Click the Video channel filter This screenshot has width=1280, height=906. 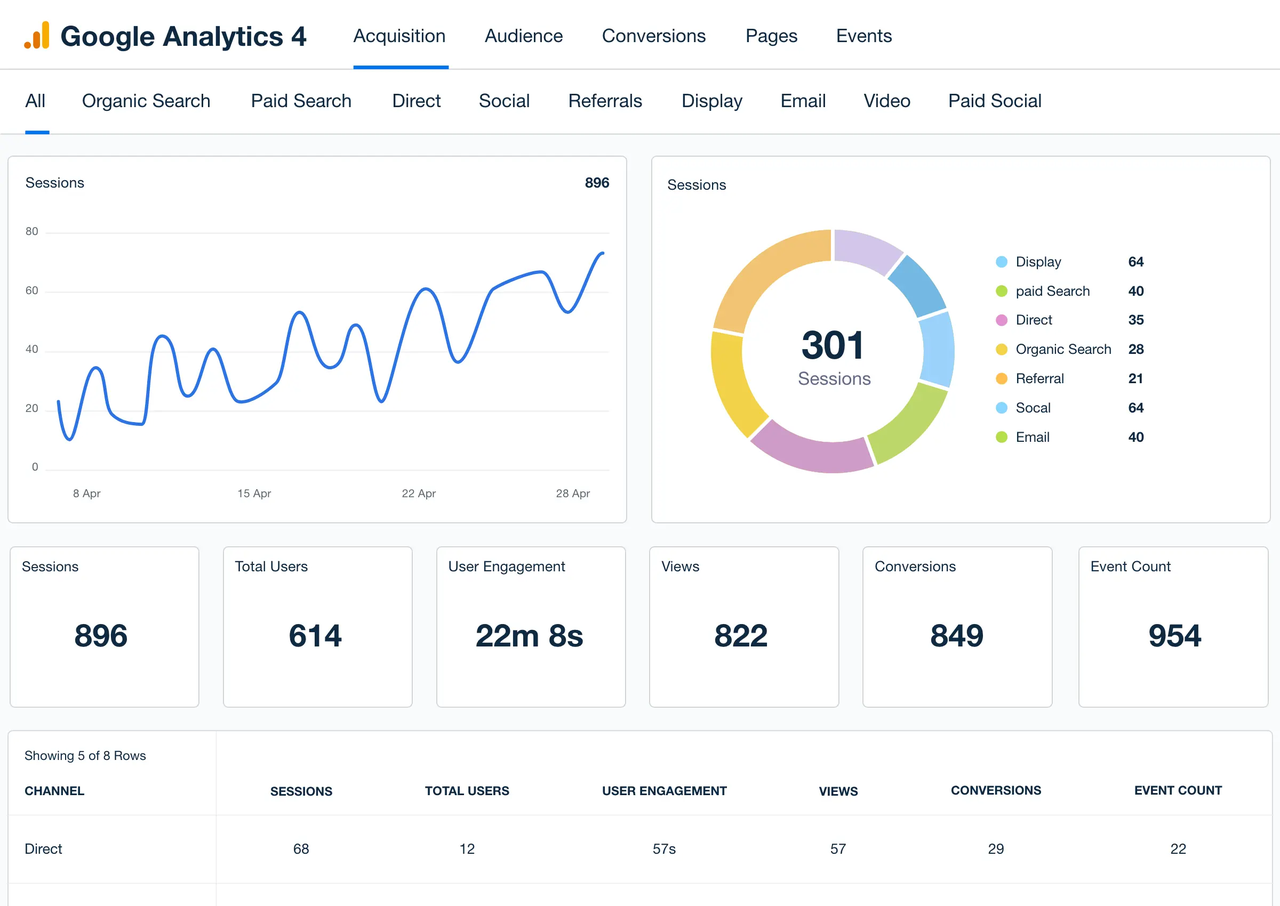point(886,101)
